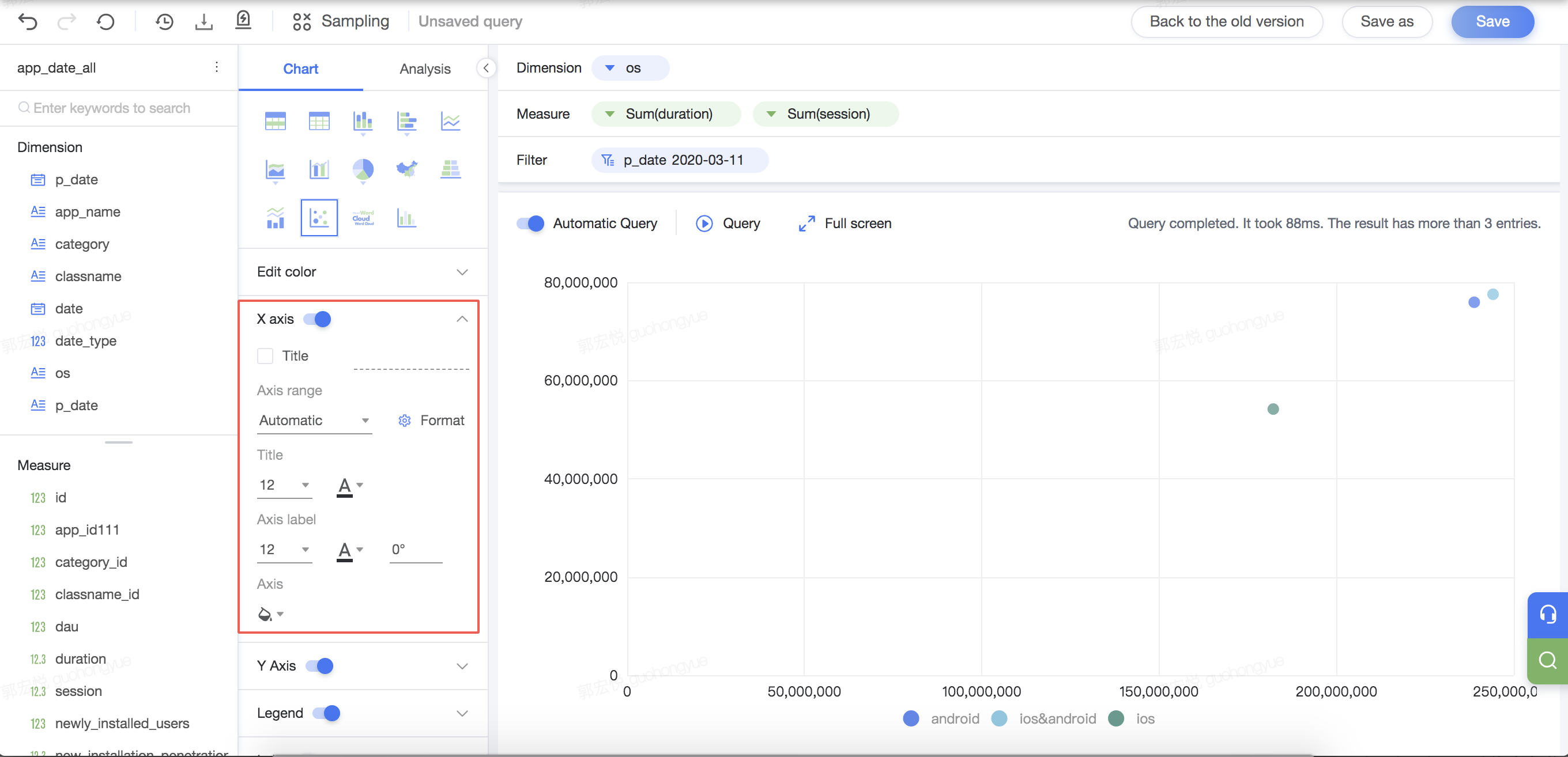Screen dimensions: 1568x757
Task: Open the Axis range Automatic dropdown
Action: pos(314,421)
